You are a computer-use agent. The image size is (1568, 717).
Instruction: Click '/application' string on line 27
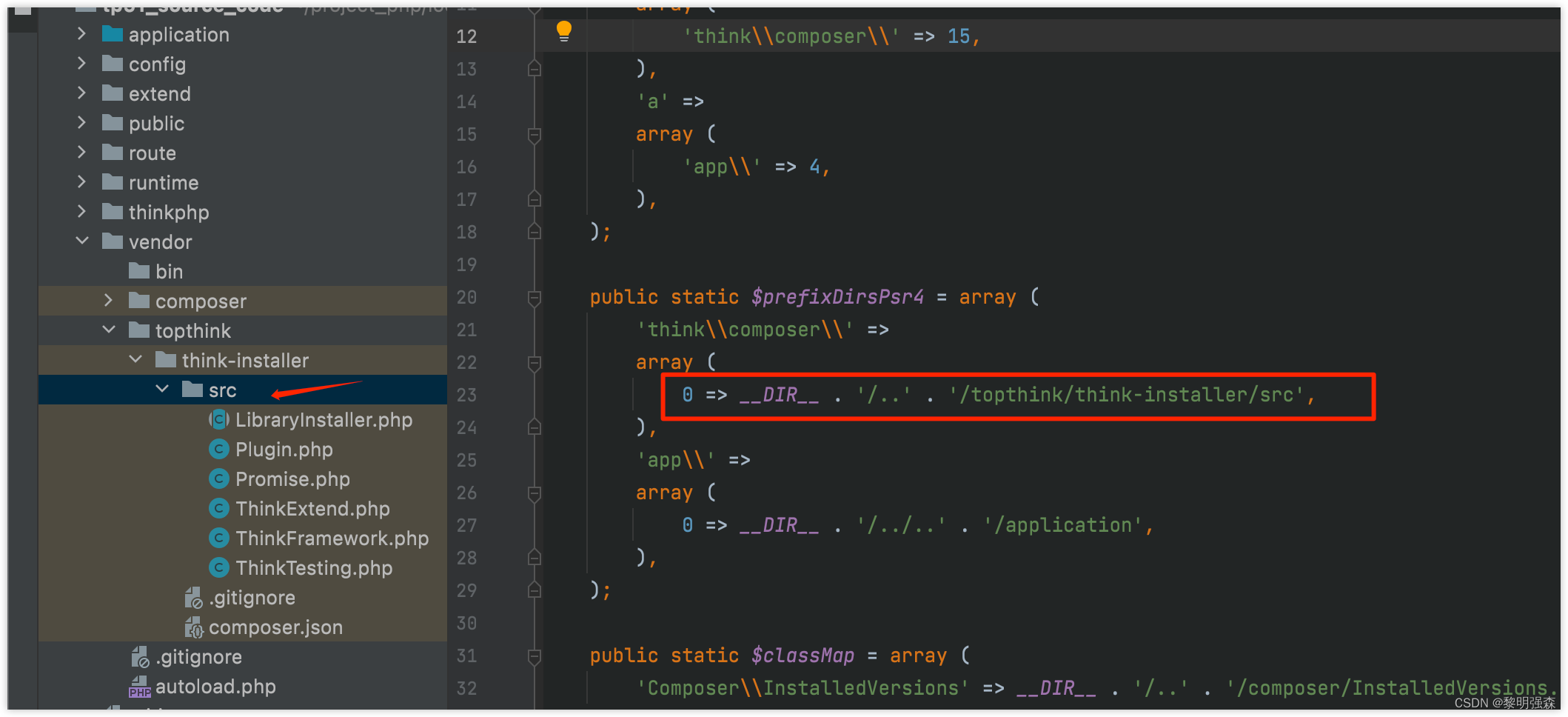[1062, 525]
